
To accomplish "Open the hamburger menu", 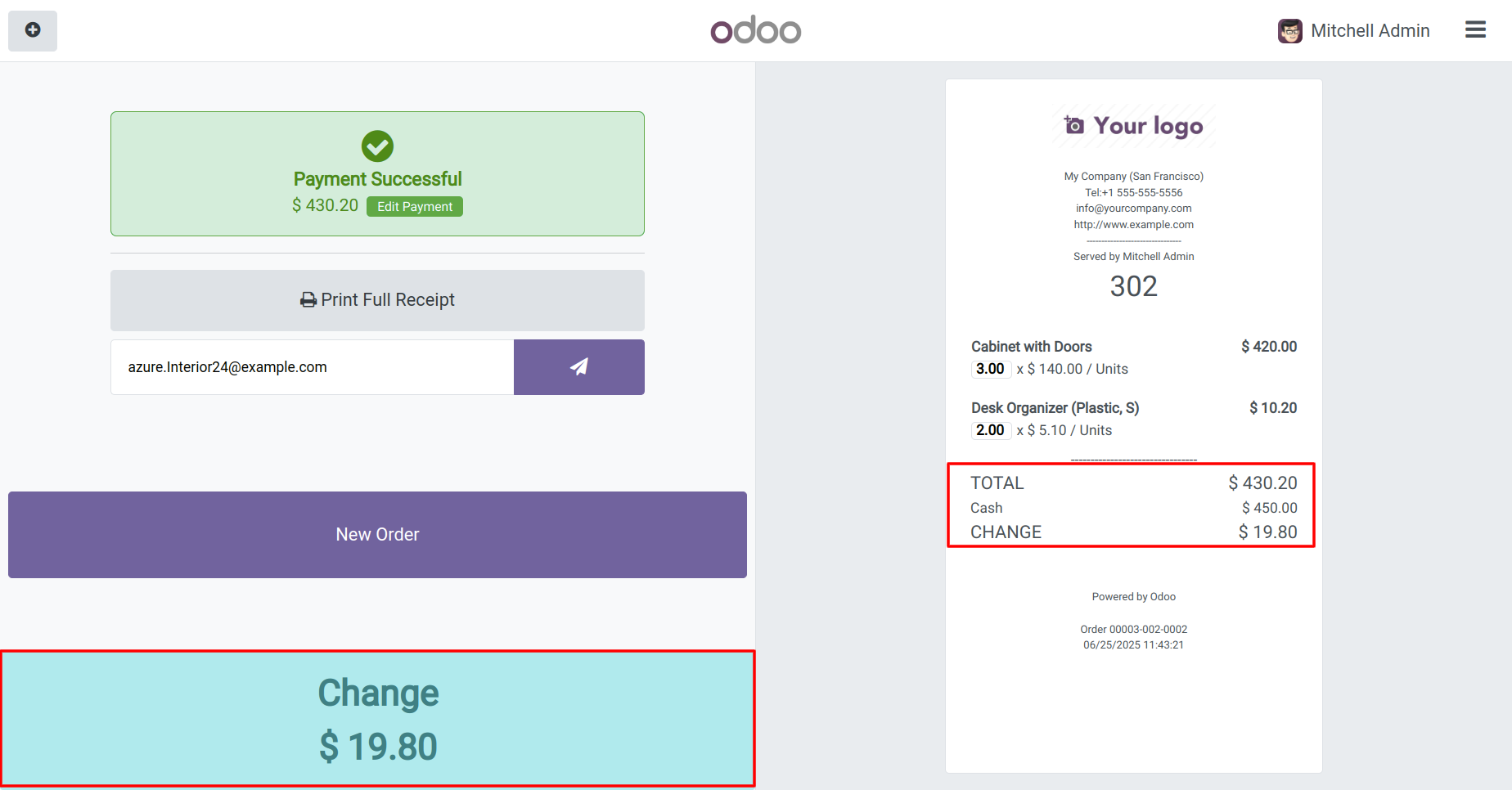I will (x=1475, y=30).
